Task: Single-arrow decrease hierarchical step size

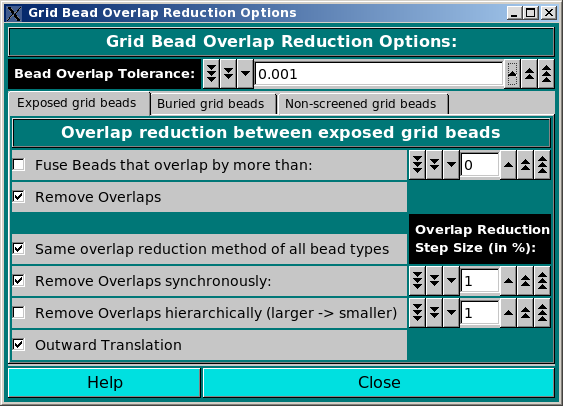Action: tap(451, 313)
